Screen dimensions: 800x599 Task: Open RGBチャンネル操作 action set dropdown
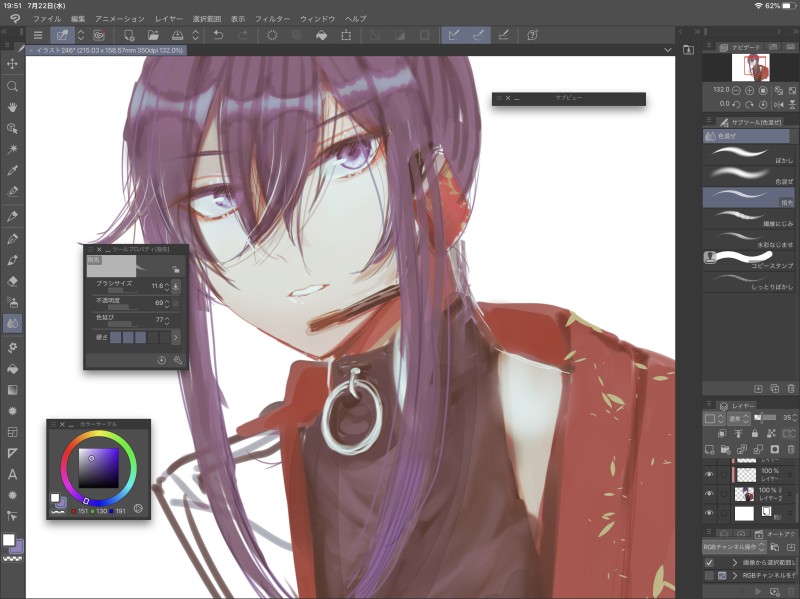[x=735, y=546]
